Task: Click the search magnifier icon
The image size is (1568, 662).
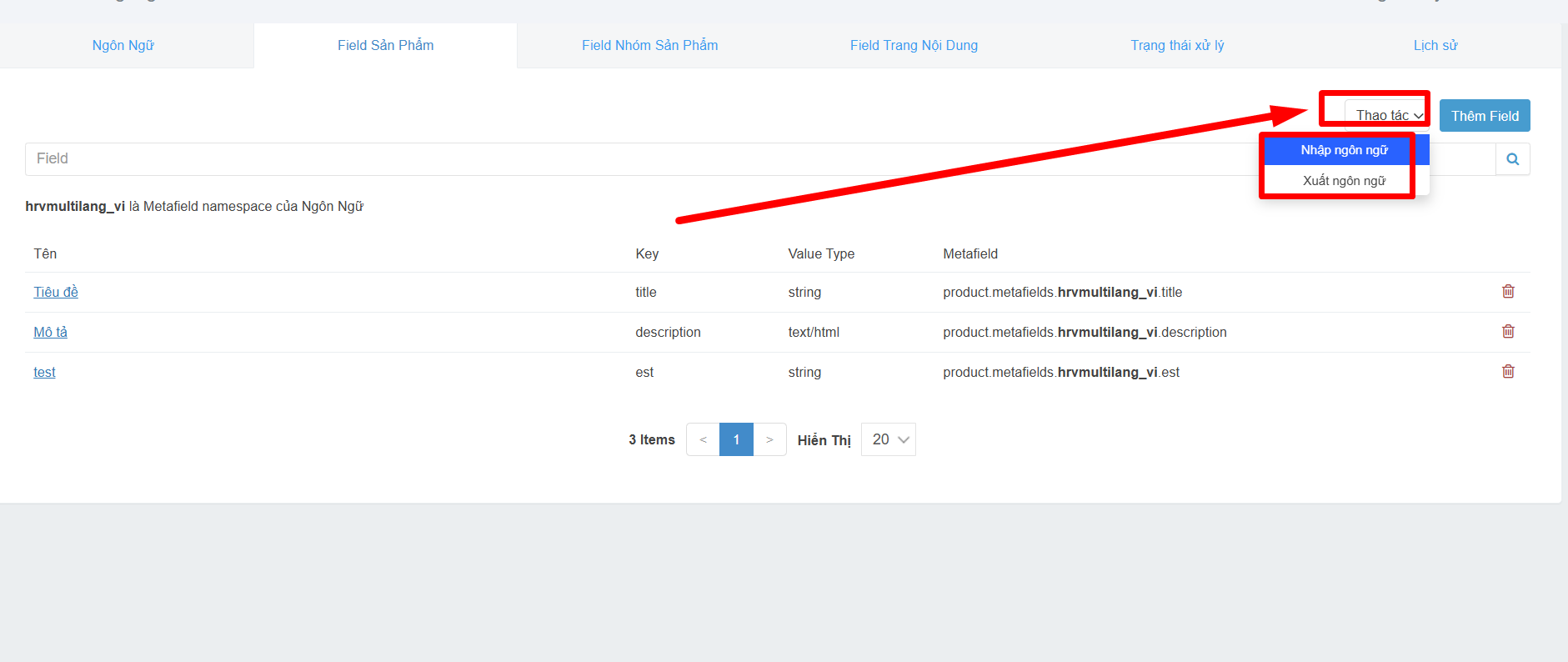Action: pos(1512,159)
